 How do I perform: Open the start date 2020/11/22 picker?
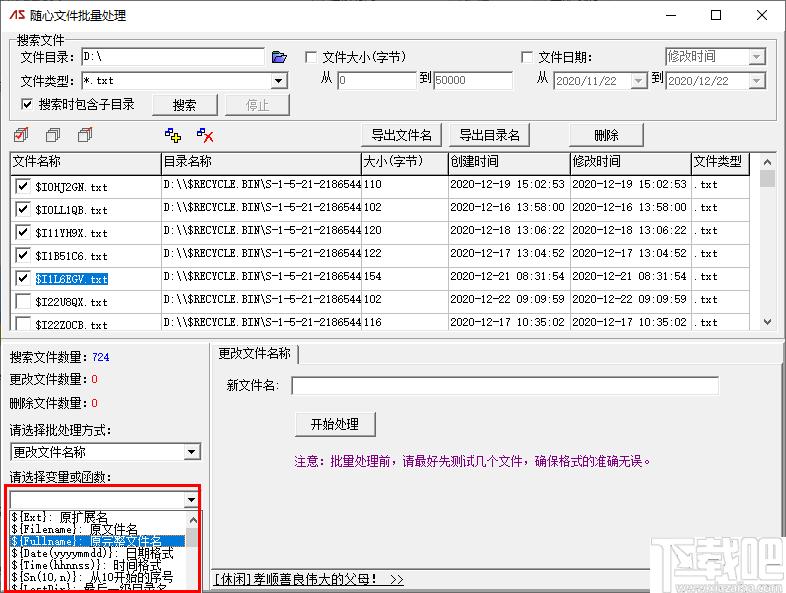[x=638, y=81]
